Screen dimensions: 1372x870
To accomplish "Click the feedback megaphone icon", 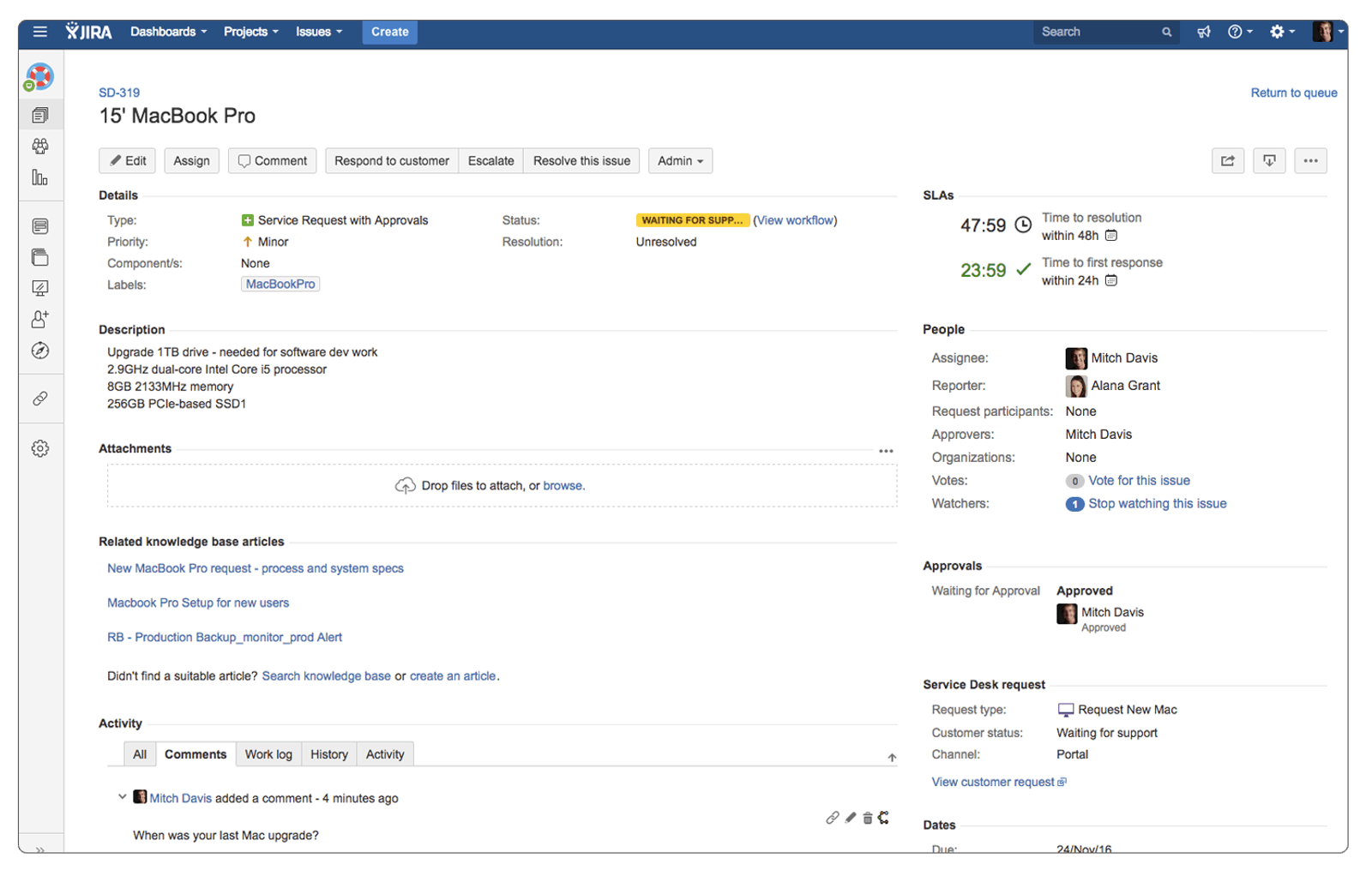I will pyautogui.click(x=1204, y=32).
